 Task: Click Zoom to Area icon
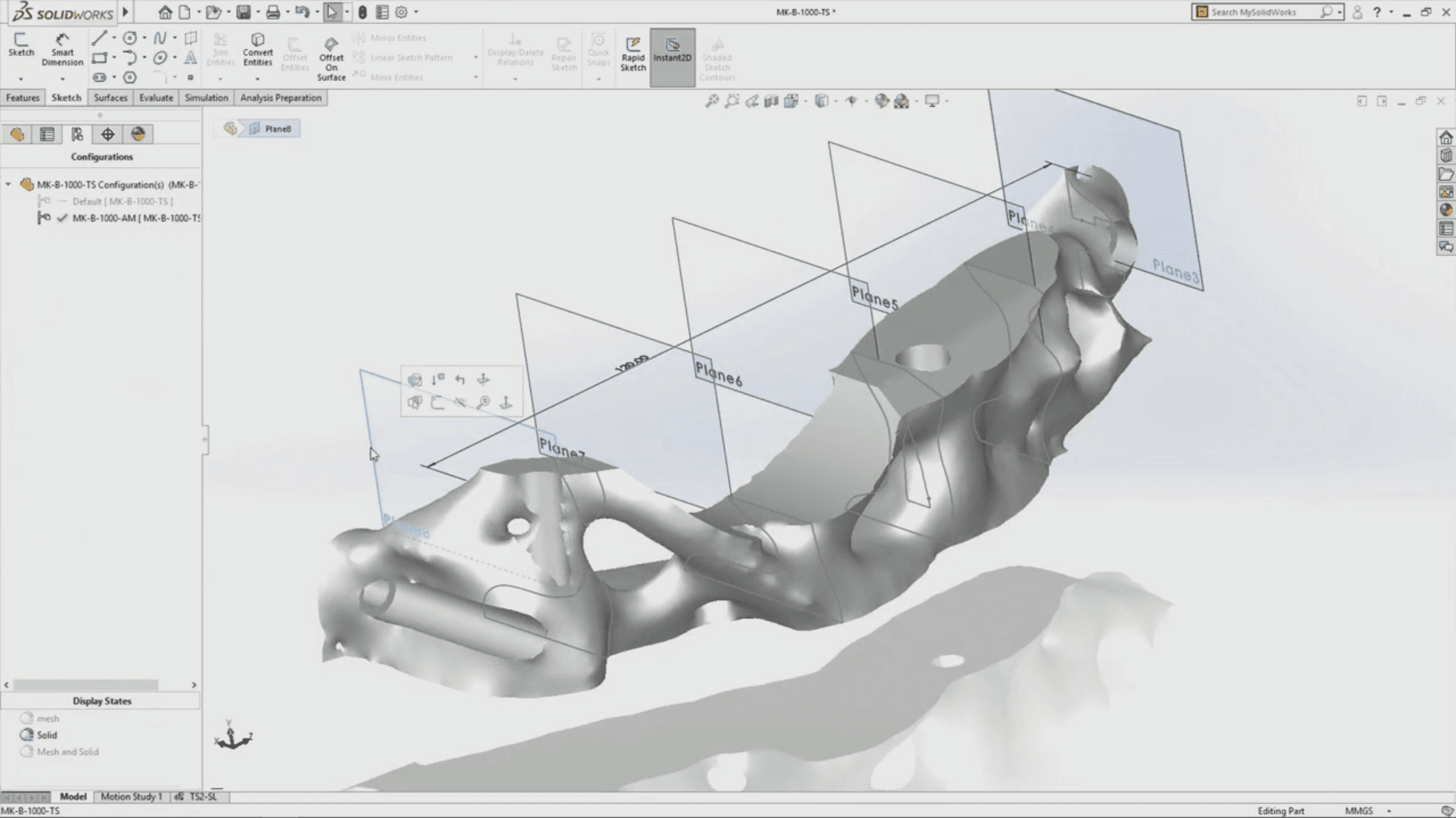[732, 101]
